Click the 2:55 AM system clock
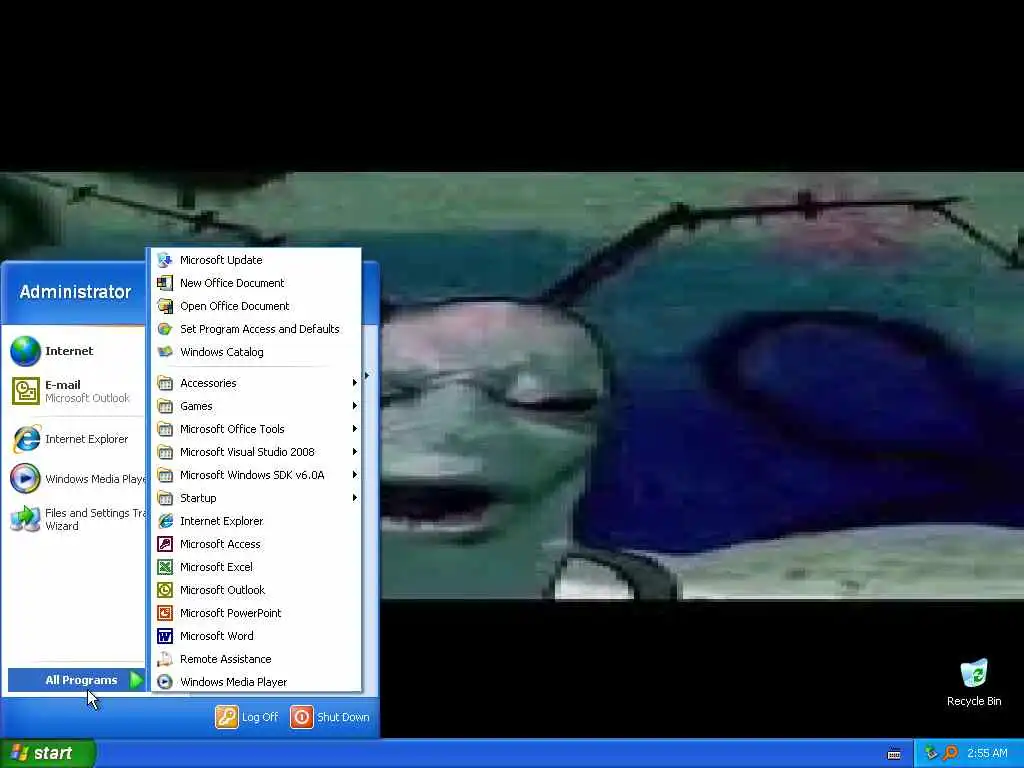This screenshot has height=768, width=1024. point(987,753)
